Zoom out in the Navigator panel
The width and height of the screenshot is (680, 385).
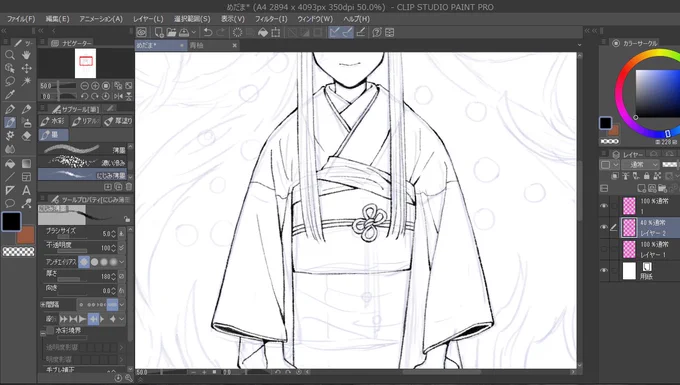click(x=85, y=86)
